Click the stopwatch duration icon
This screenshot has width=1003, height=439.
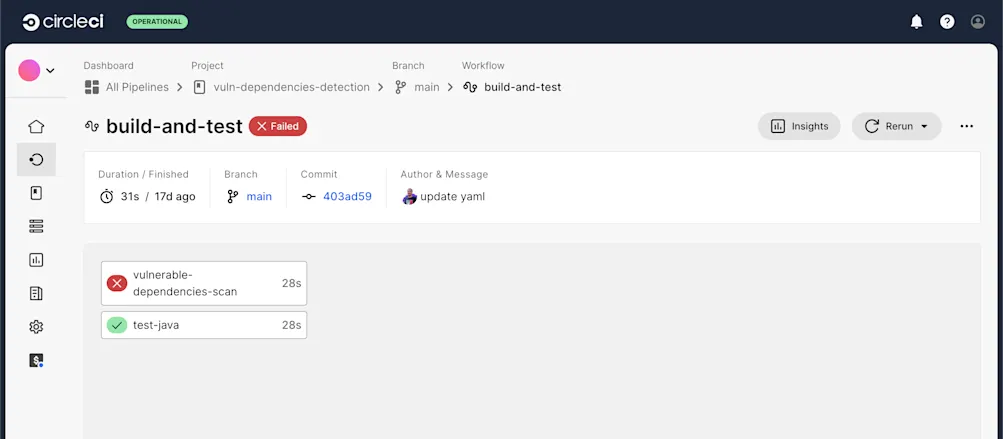point(107,196)
